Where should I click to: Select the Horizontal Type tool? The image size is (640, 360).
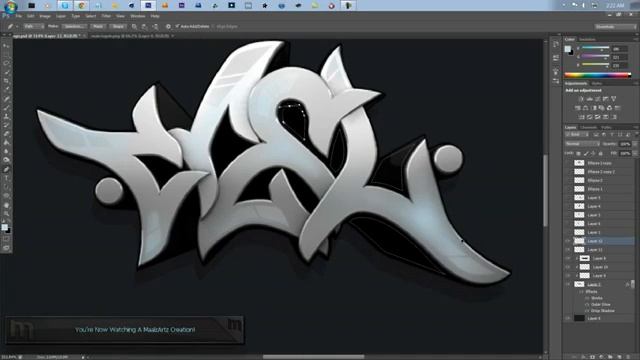pyautogui.click(x=6, y=178)
